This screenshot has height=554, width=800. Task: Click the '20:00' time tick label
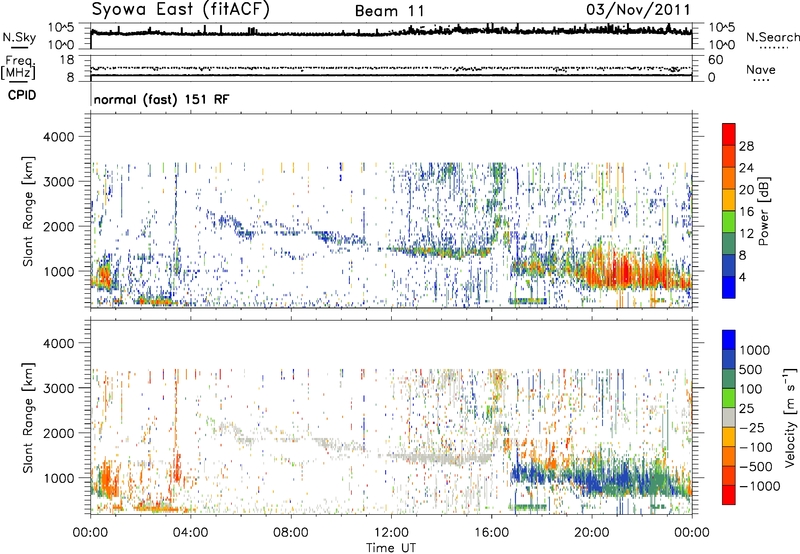[x=592, y=532]
